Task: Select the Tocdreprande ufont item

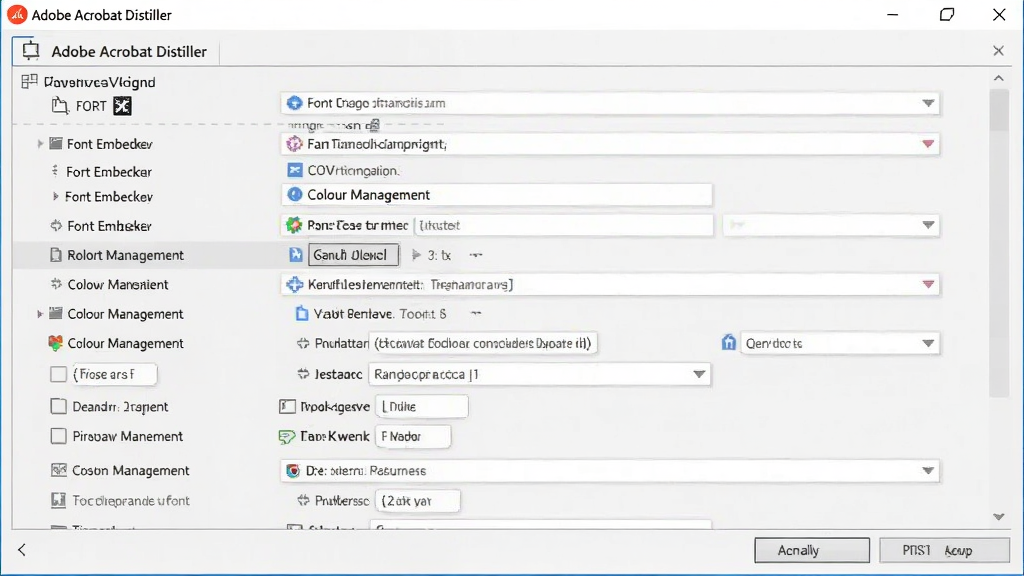Action: [x=131, y=501]
